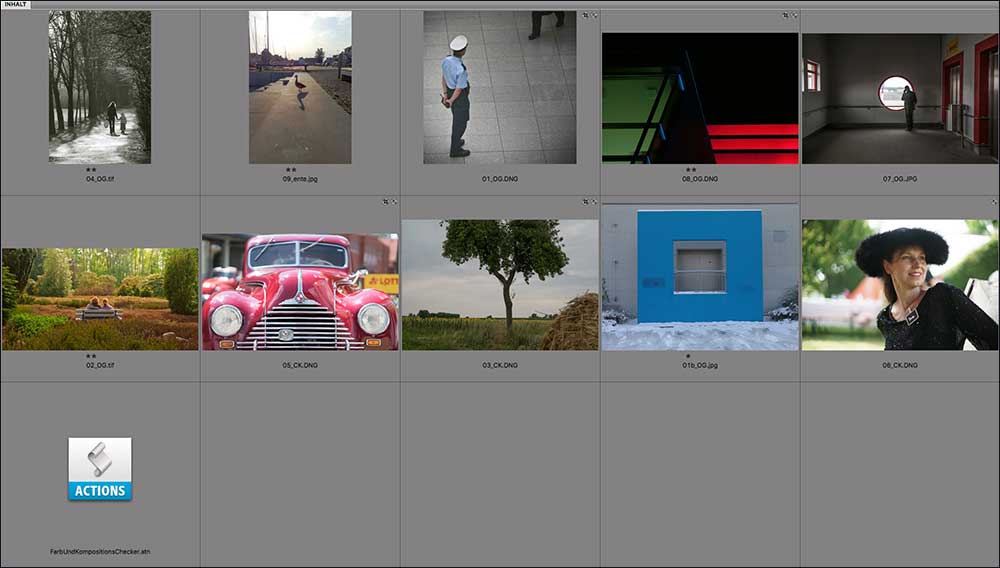1000x568 pixels.
Task: Click the two-star rating above 09_ente.jpg
Action: point(291,170)
